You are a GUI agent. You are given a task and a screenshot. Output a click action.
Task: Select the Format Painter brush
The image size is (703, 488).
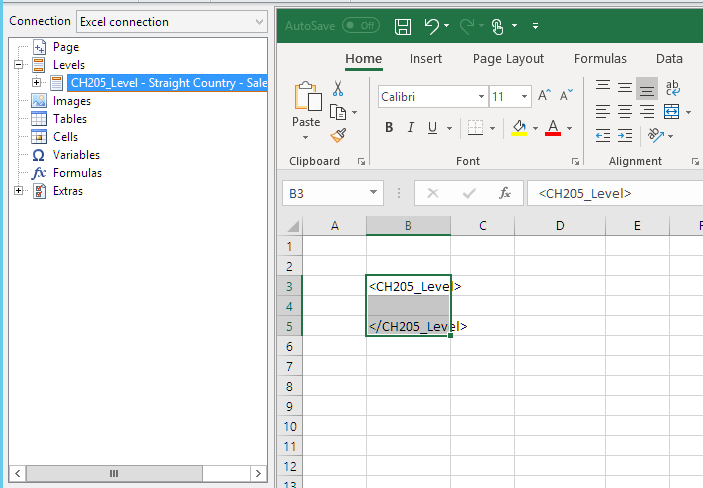[x=338, y=135]
